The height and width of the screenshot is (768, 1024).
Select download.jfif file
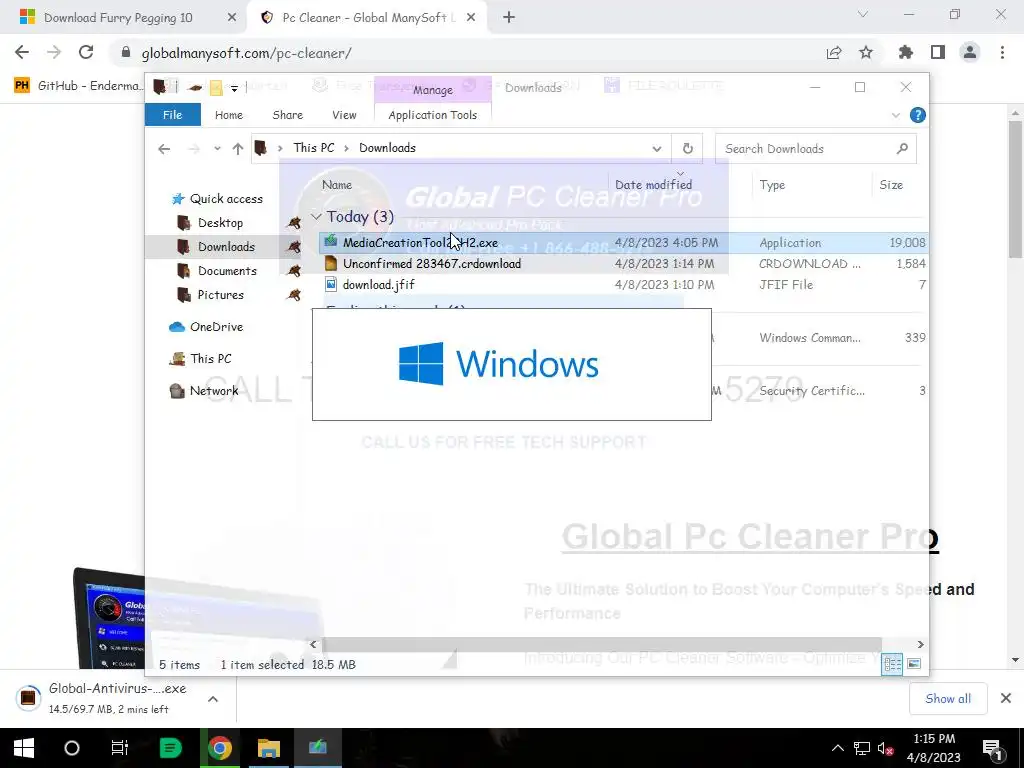pos(379,285)
